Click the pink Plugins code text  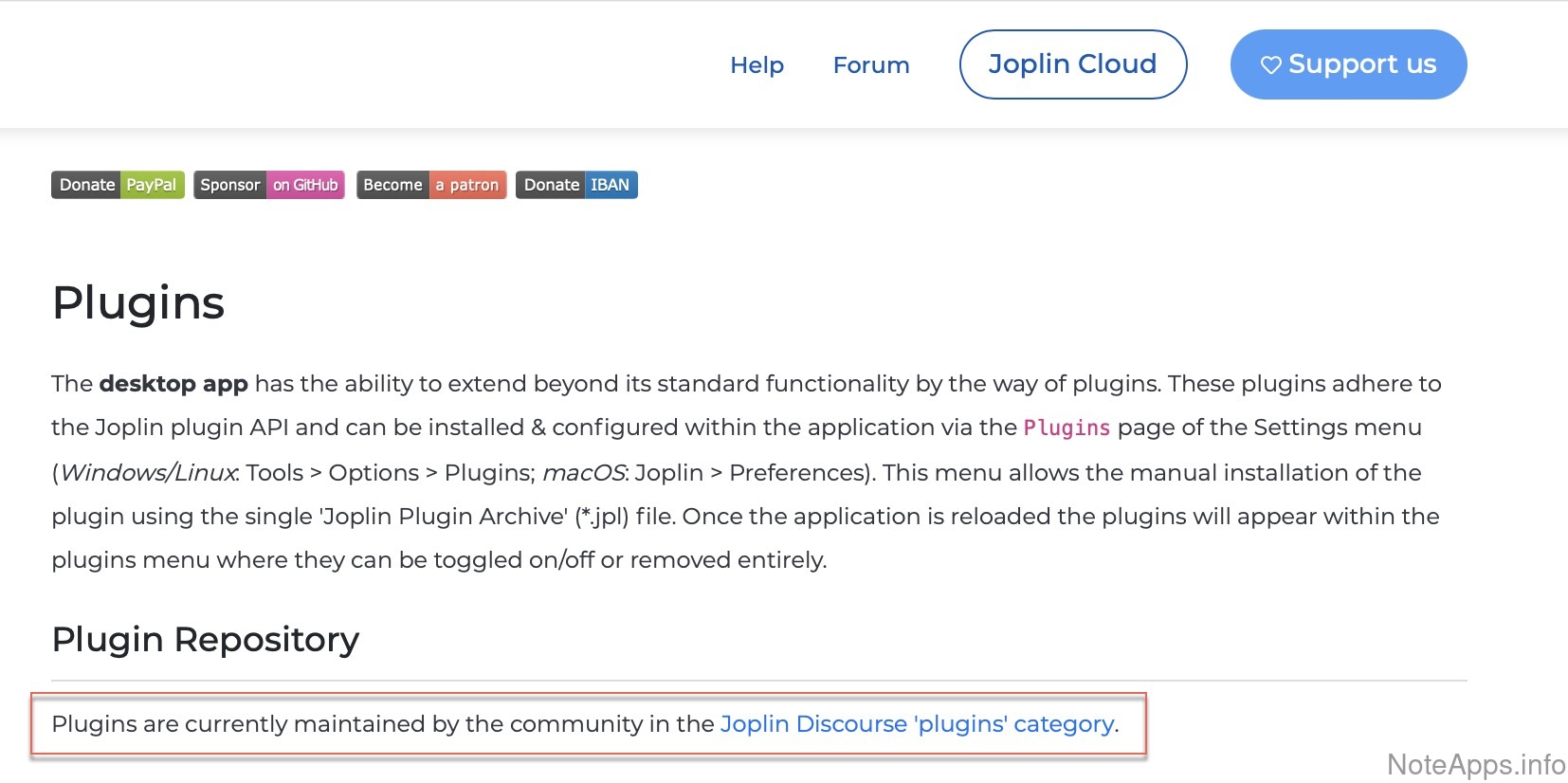pyautogui.click(x=1067, y=428)
